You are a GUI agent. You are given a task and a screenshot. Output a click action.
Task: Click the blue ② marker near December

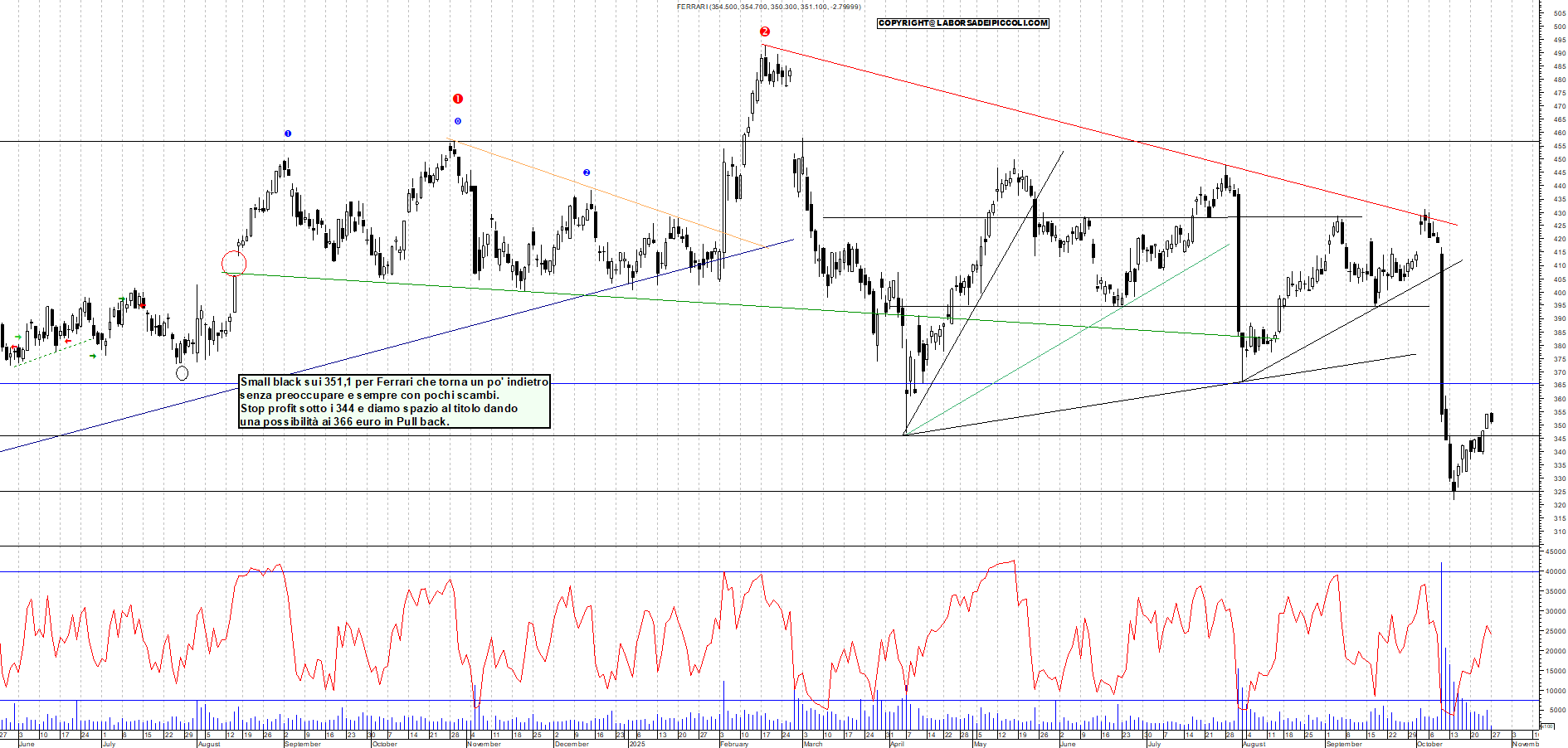587,172
